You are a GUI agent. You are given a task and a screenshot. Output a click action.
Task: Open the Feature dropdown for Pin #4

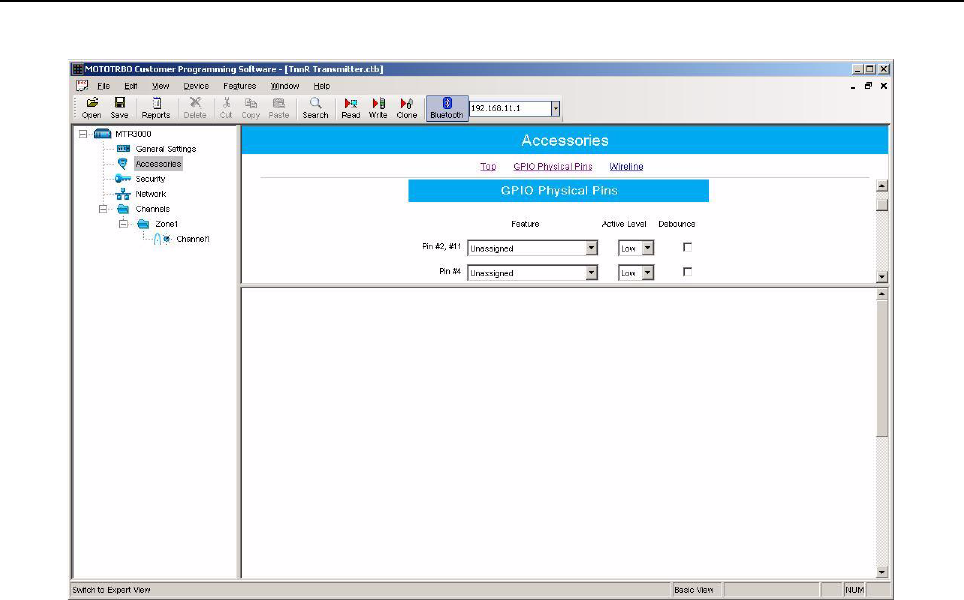tap(591, 272)
